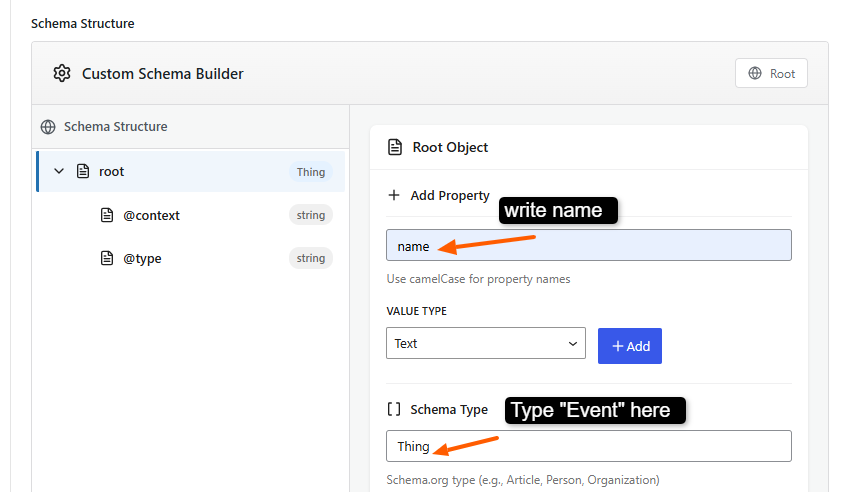Click the string badge on @context row

pyautogui.click(x=311, y=215)
